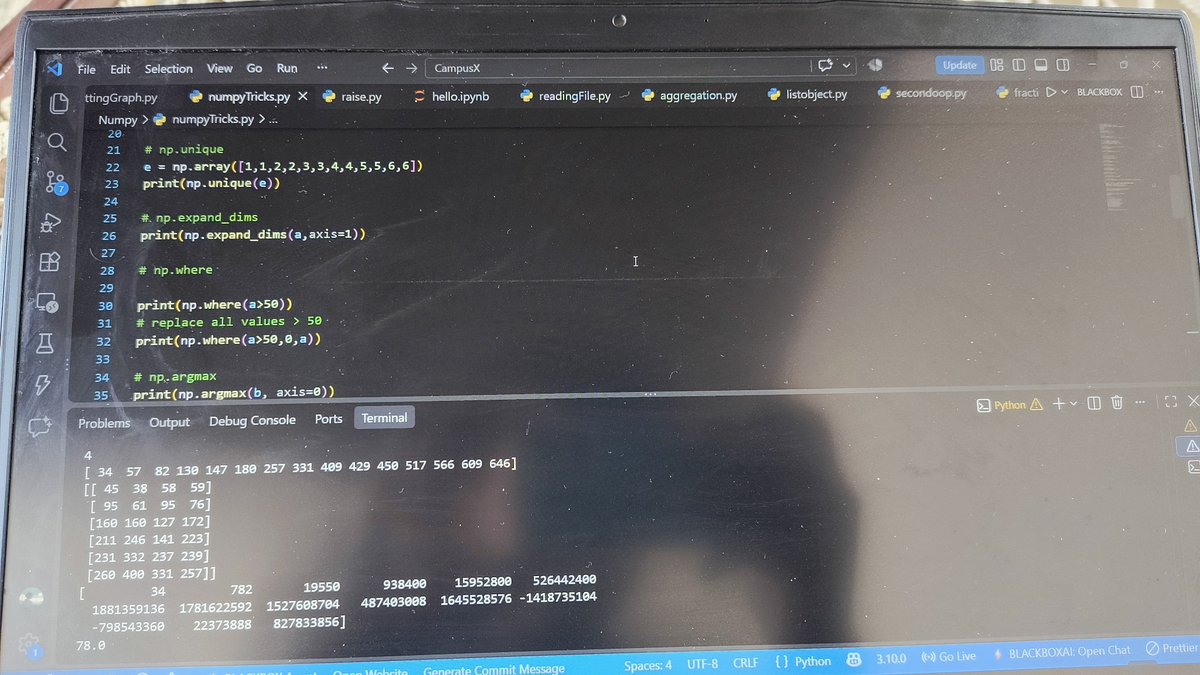Switch to the Problems panel tab
Viewport: 1200px width, 675px height.
105,423
